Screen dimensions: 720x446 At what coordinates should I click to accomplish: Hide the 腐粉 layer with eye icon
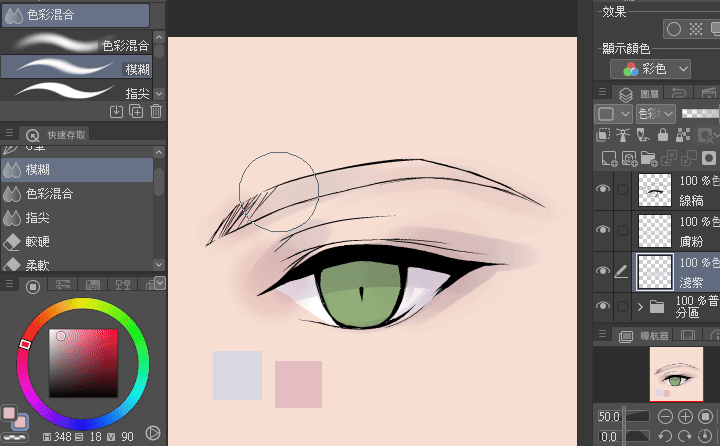coord(603,229)
